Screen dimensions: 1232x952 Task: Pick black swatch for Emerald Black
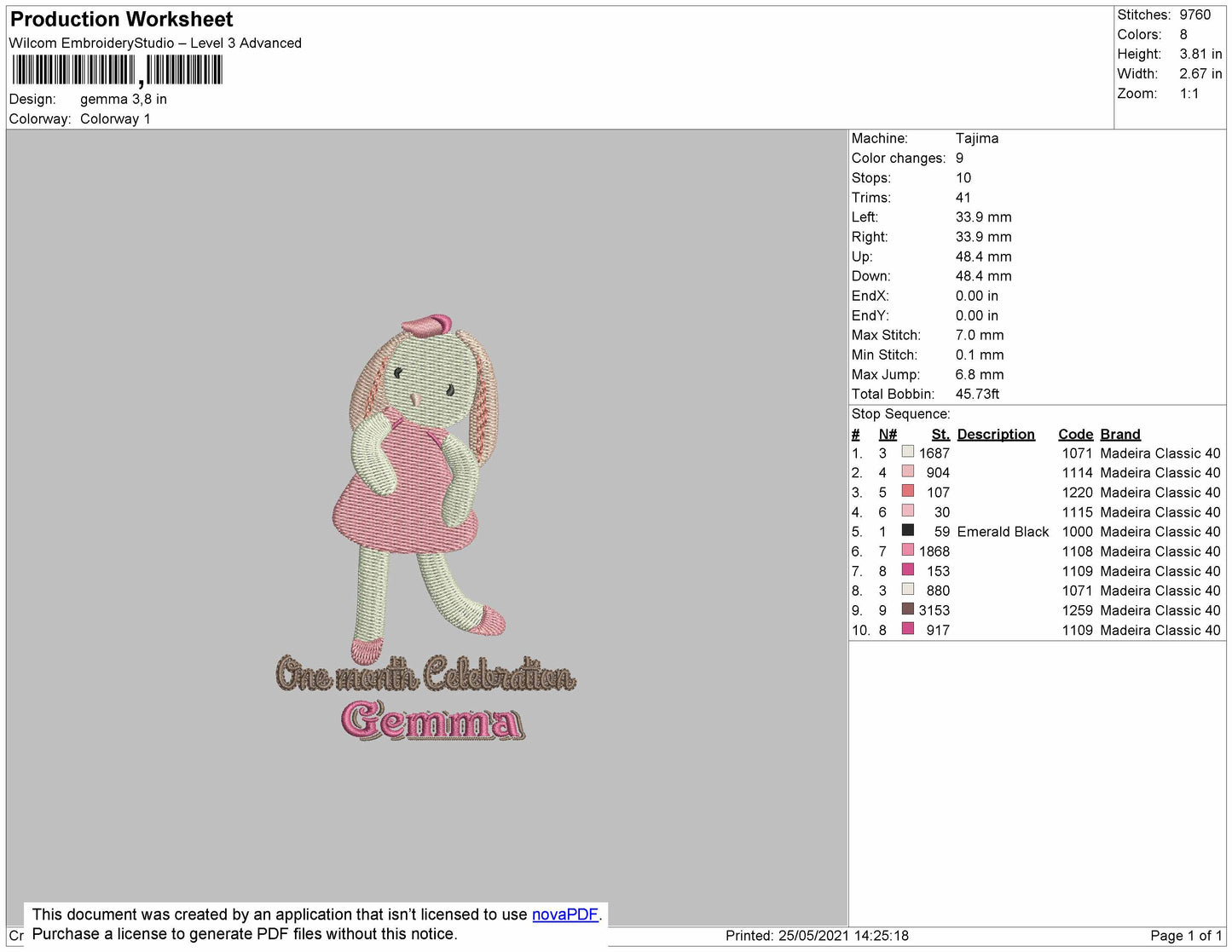[x=908, y=530]
